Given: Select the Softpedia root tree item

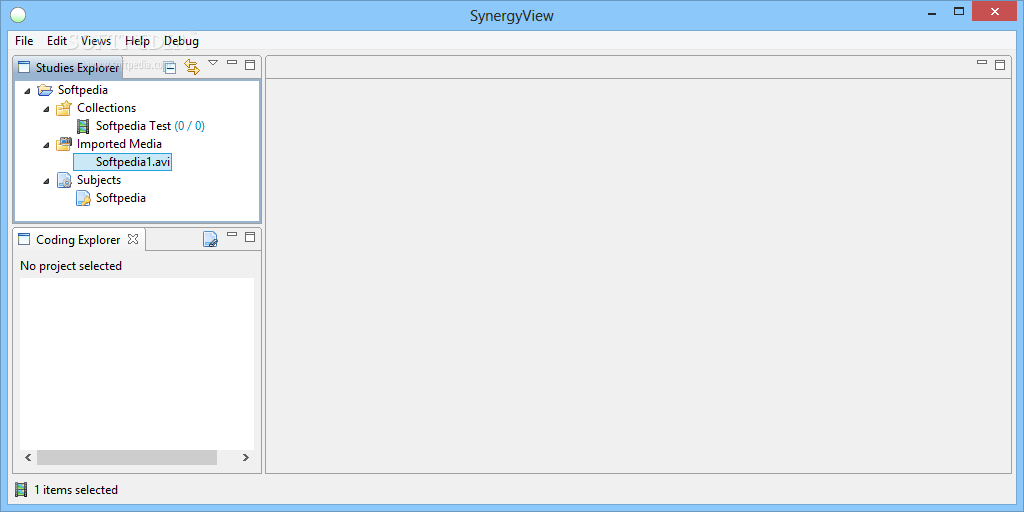Looking at the screenshot, I should coord(83,90).
